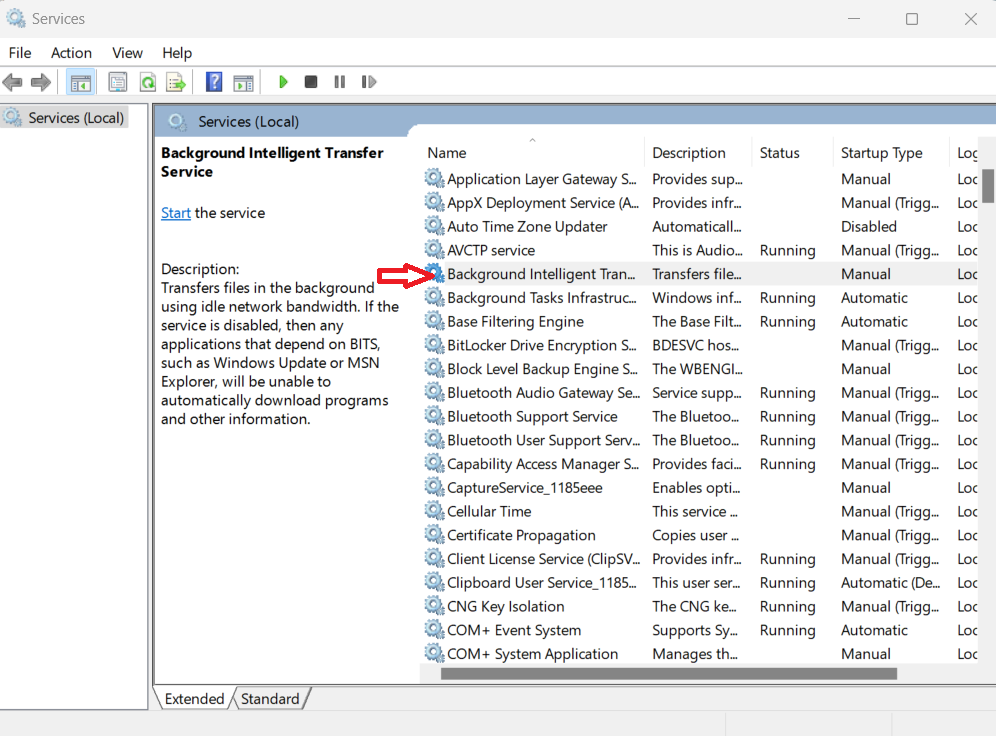Image resolution: width=996 pixels, height=736 pixels.
Task: Select Services (Local) in the console tree
Action: tap(75, 118)
